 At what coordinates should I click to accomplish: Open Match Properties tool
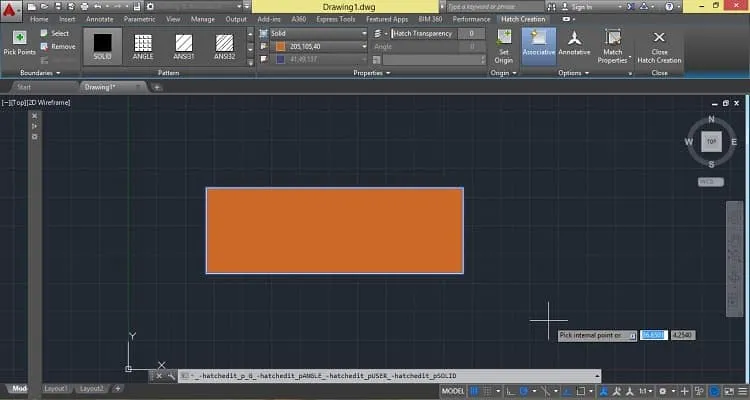tap(612, 46)
